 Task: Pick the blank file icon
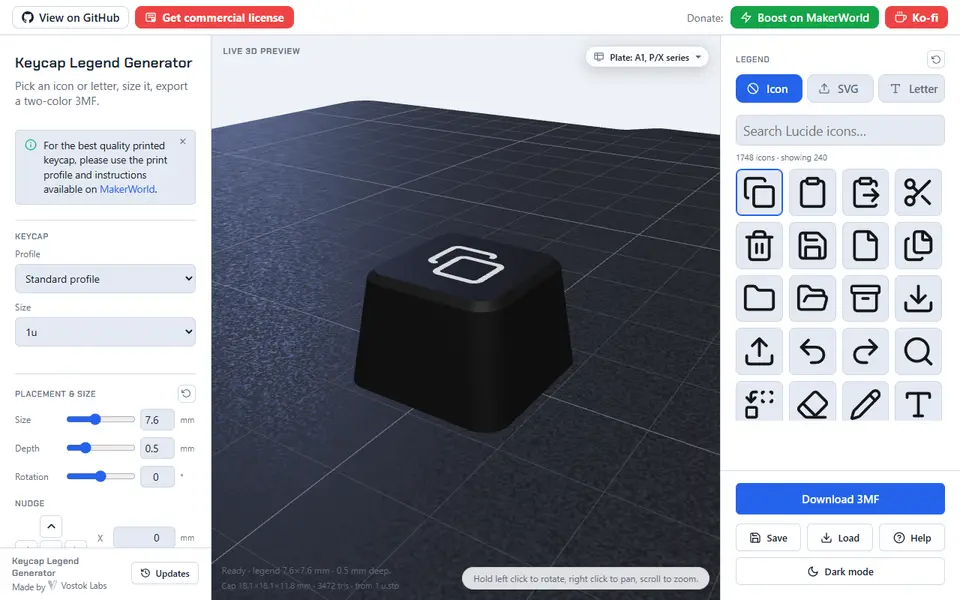pyautogui.click(x=864, y=246)
